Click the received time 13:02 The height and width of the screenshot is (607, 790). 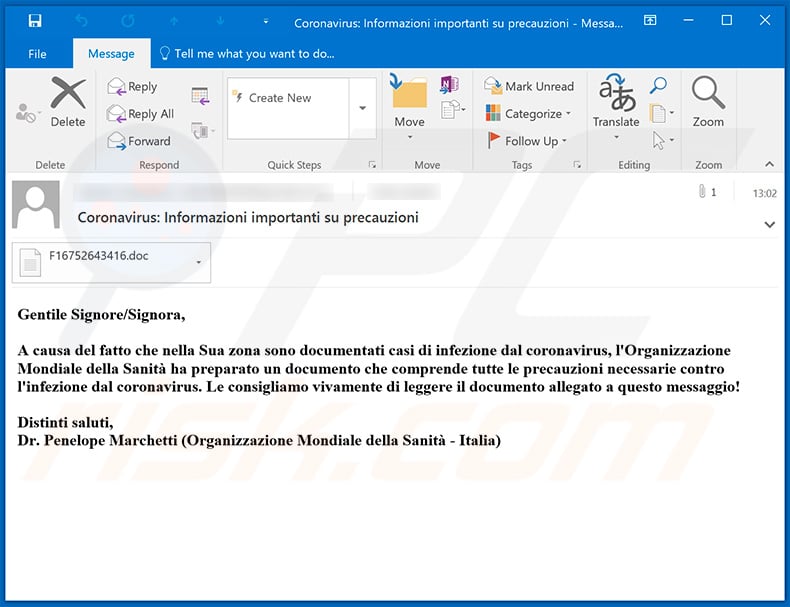point(764,193)
